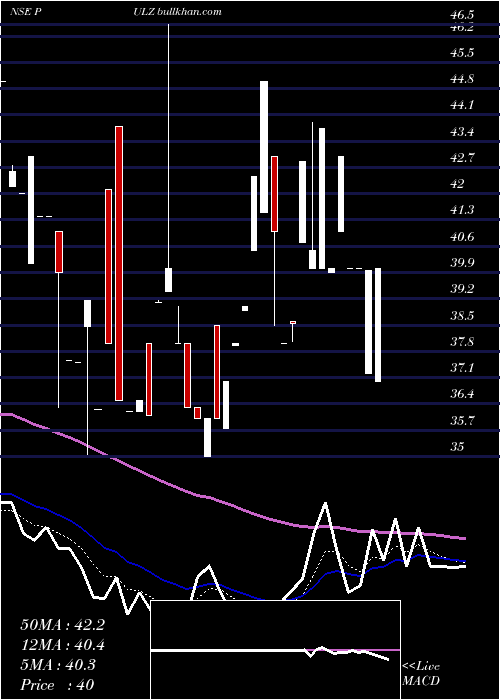Screen dimensions: 500x700
Task: Click the 40.6 price axis label
Action: (462, 237)
